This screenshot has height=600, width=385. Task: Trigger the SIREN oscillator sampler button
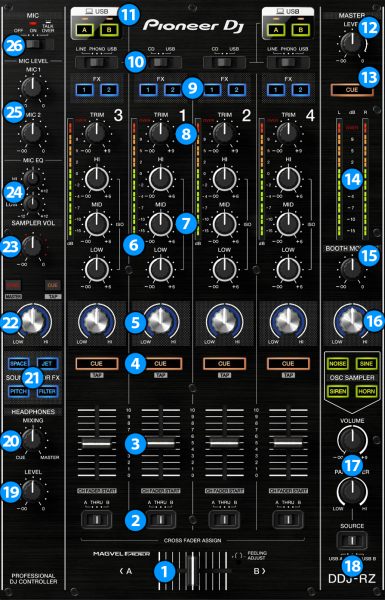click(337, 391)
